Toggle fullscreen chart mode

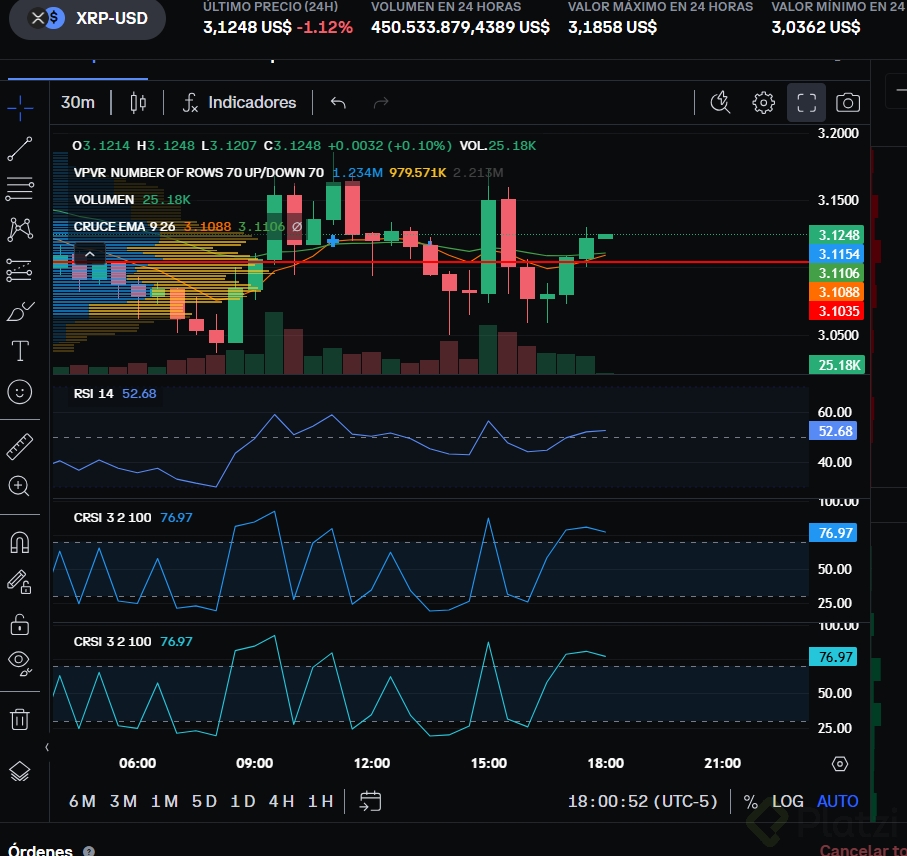806,103
